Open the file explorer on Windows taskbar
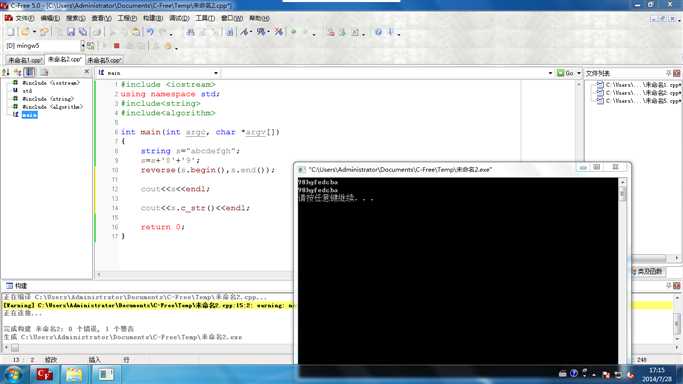Image resolution: width=683 pixels, height=384 pixels. click(74, 374)
